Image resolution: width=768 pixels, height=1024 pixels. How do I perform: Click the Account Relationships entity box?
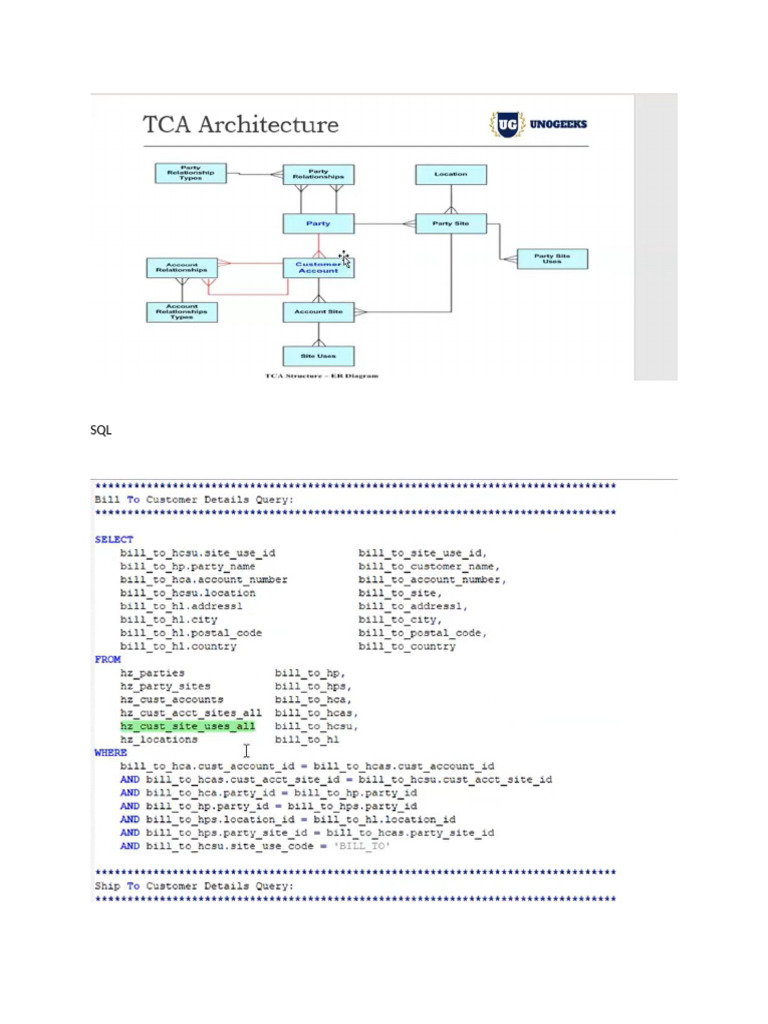coord(182,268)
